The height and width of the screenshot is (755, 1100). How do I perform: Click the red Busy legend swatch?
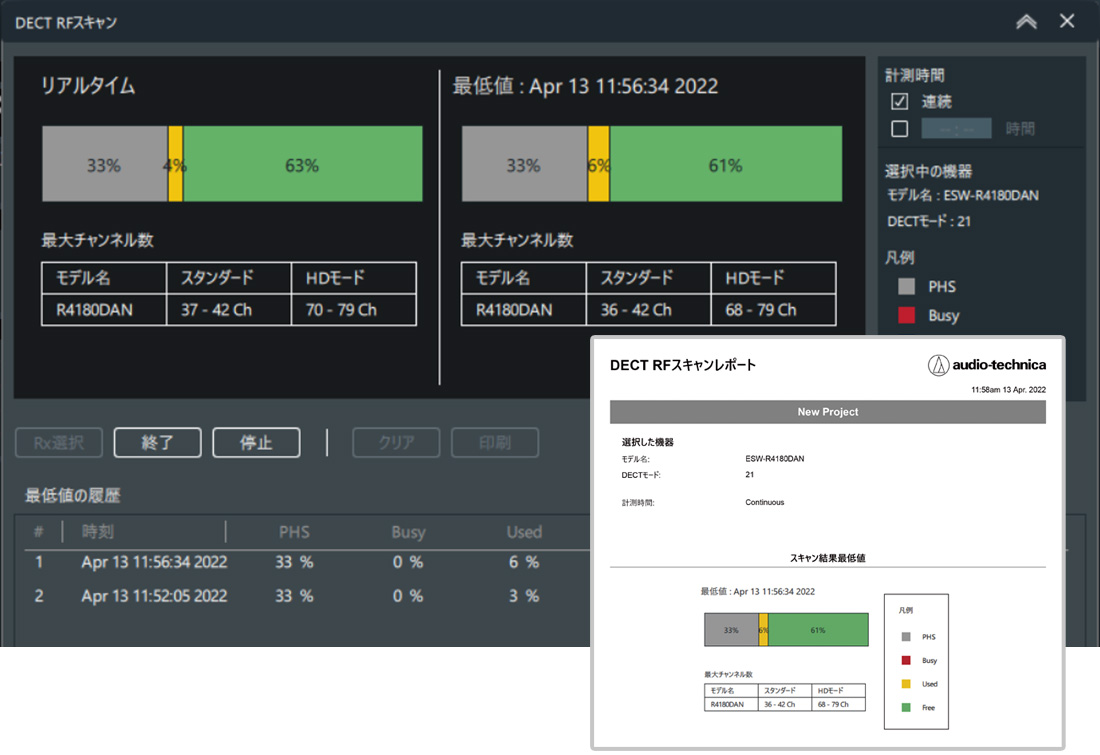906,315
